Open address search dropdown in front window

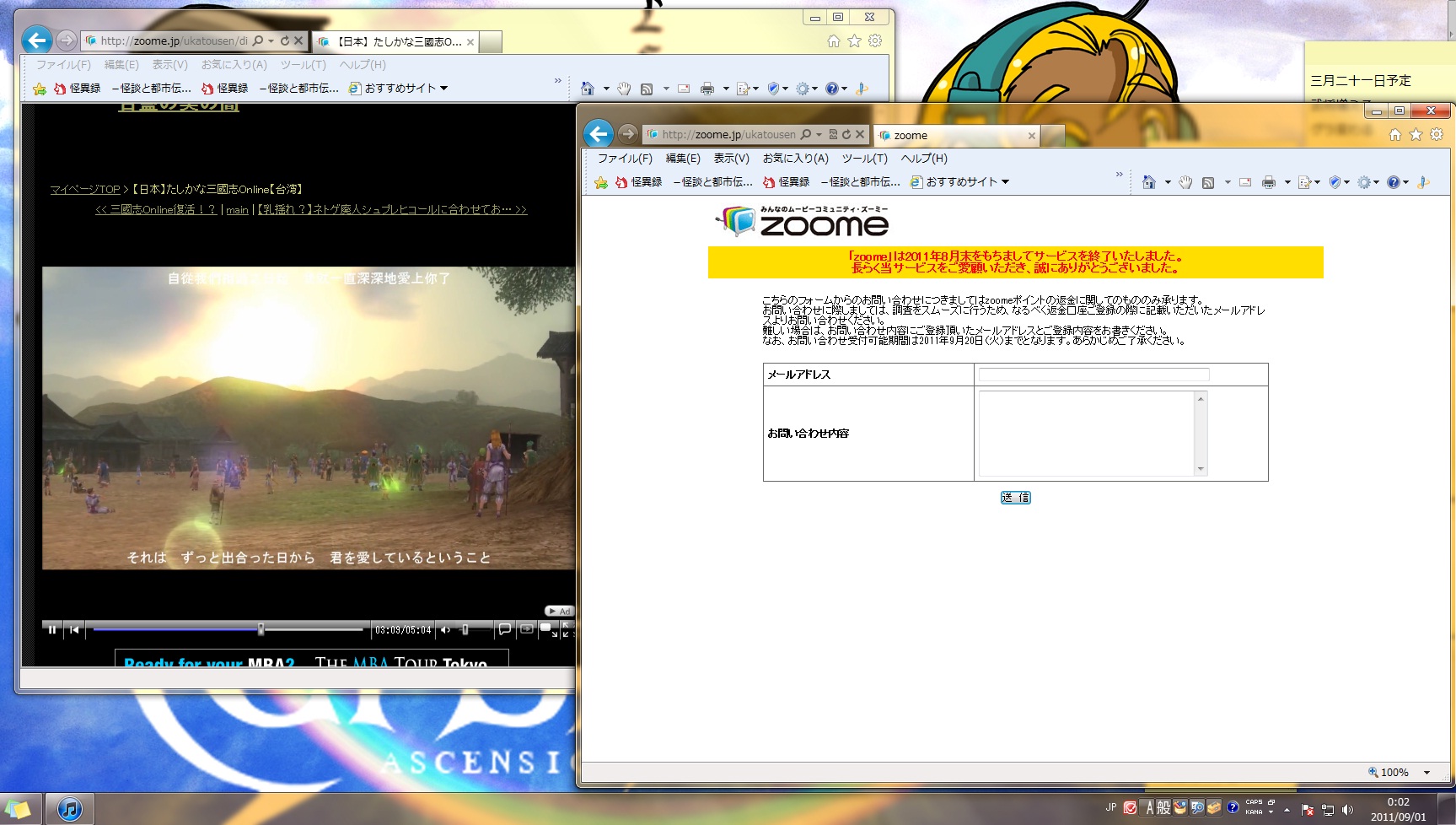(x=819, y=135)
